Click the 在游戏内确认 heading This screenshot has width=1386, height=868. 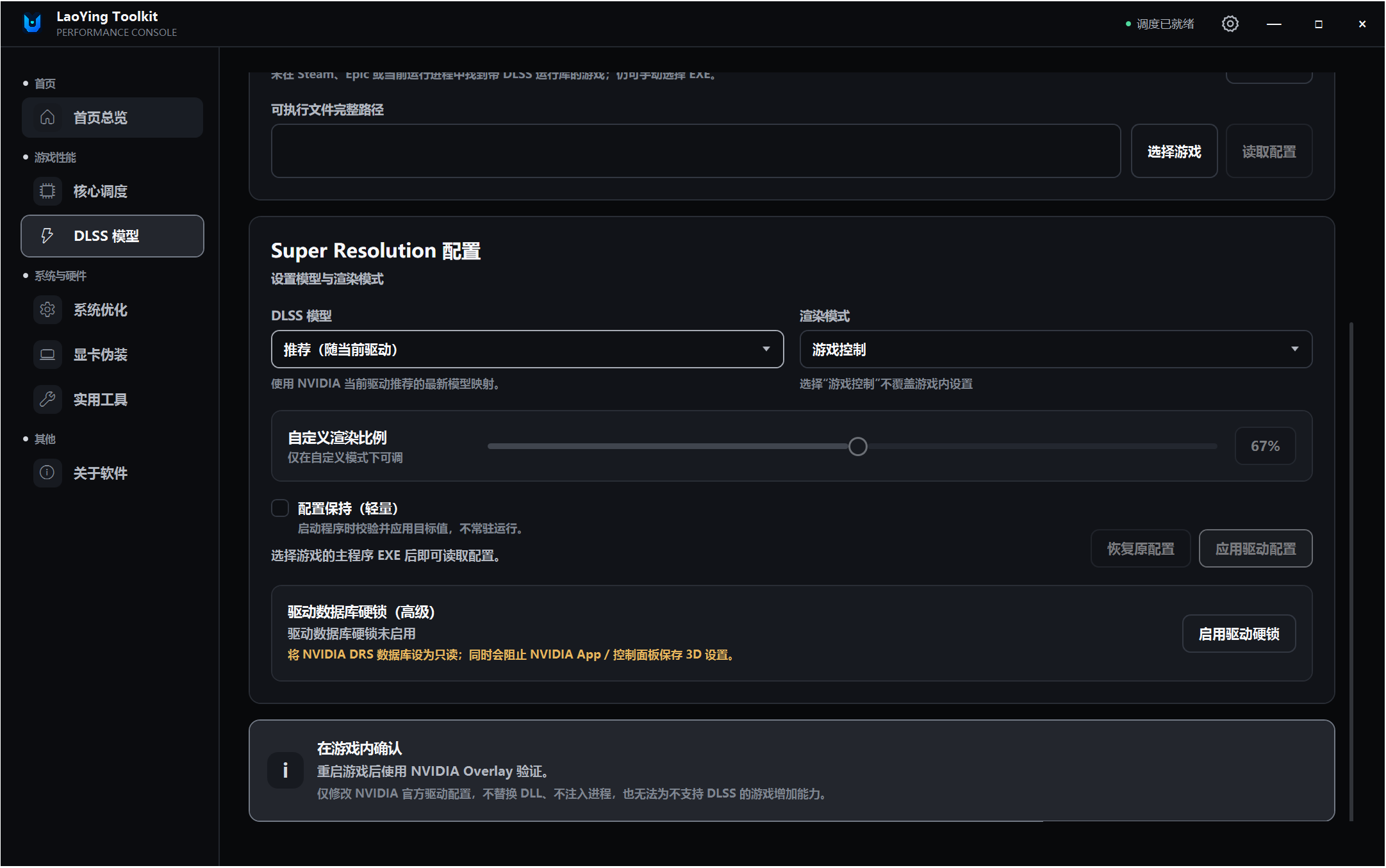tap(359, 748)
